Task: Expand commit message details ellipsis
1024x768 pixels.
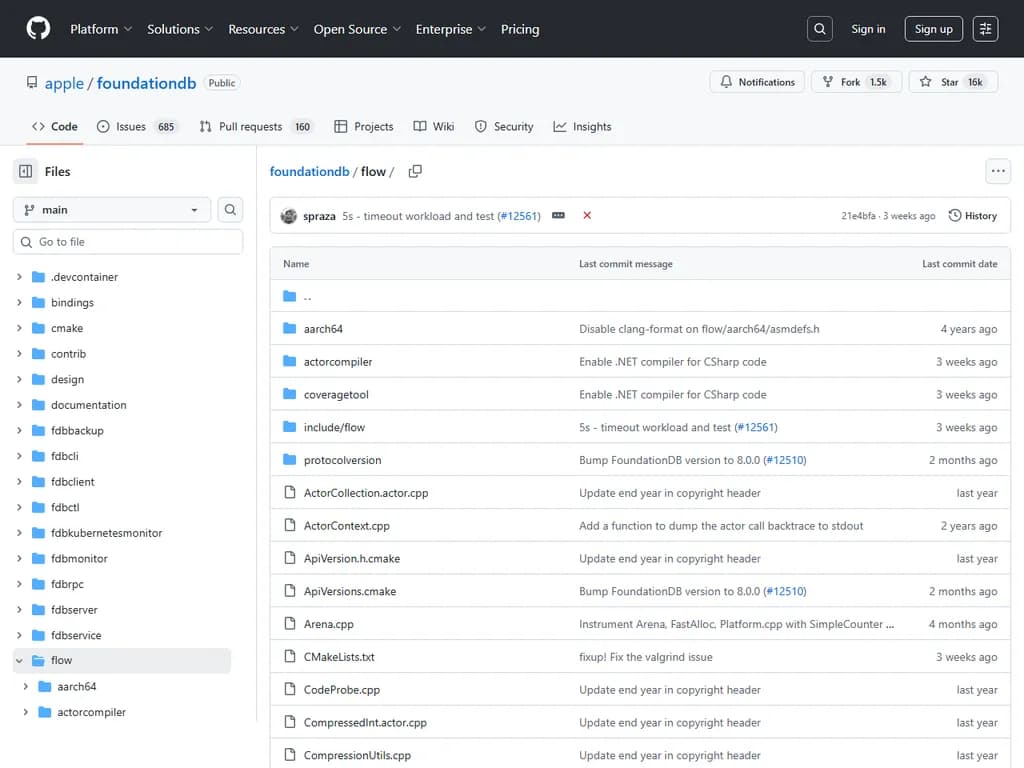Action: tap(558, 216)
